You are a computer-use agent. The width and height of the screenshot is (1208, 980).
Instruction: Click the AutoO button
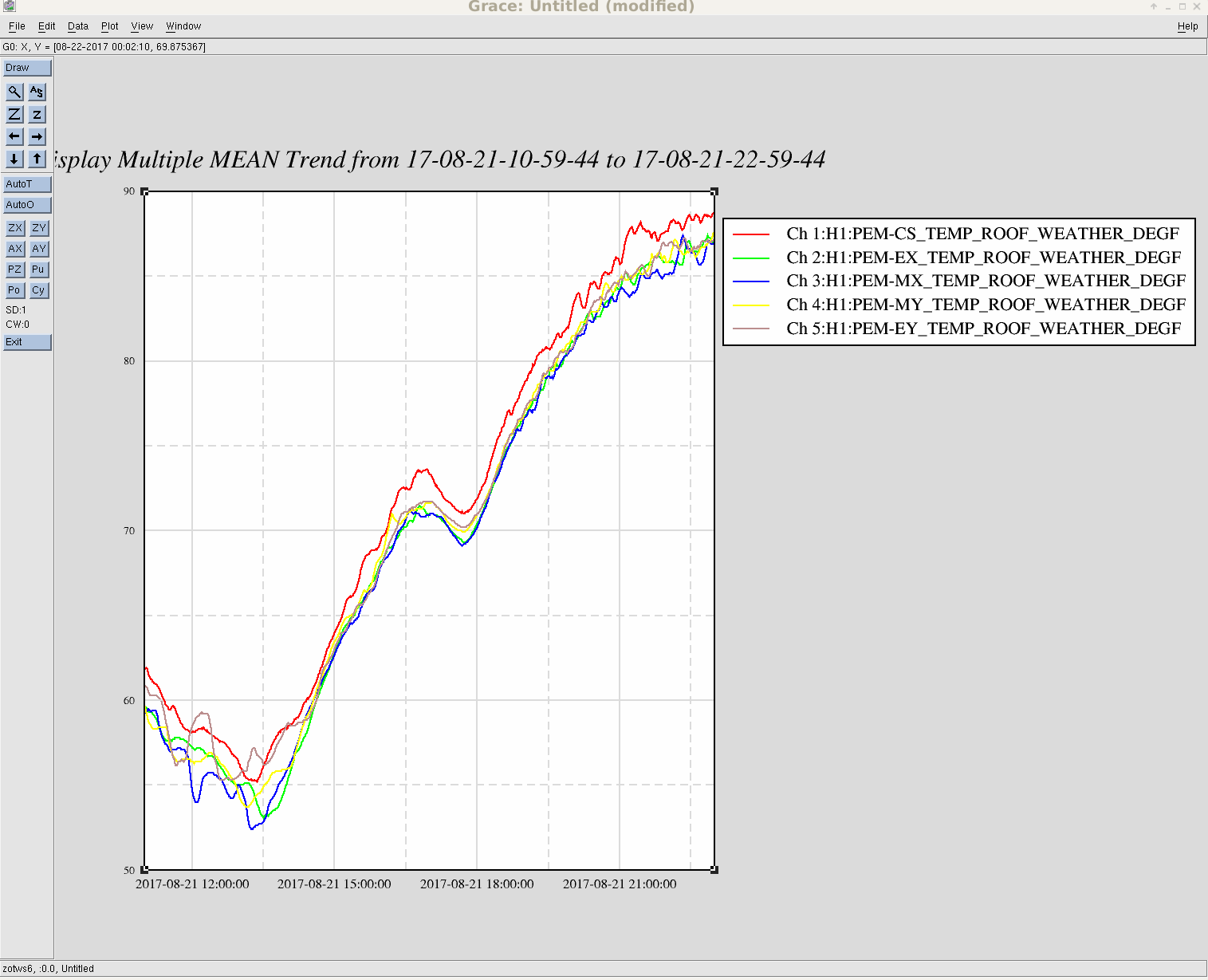click(27, 205)
